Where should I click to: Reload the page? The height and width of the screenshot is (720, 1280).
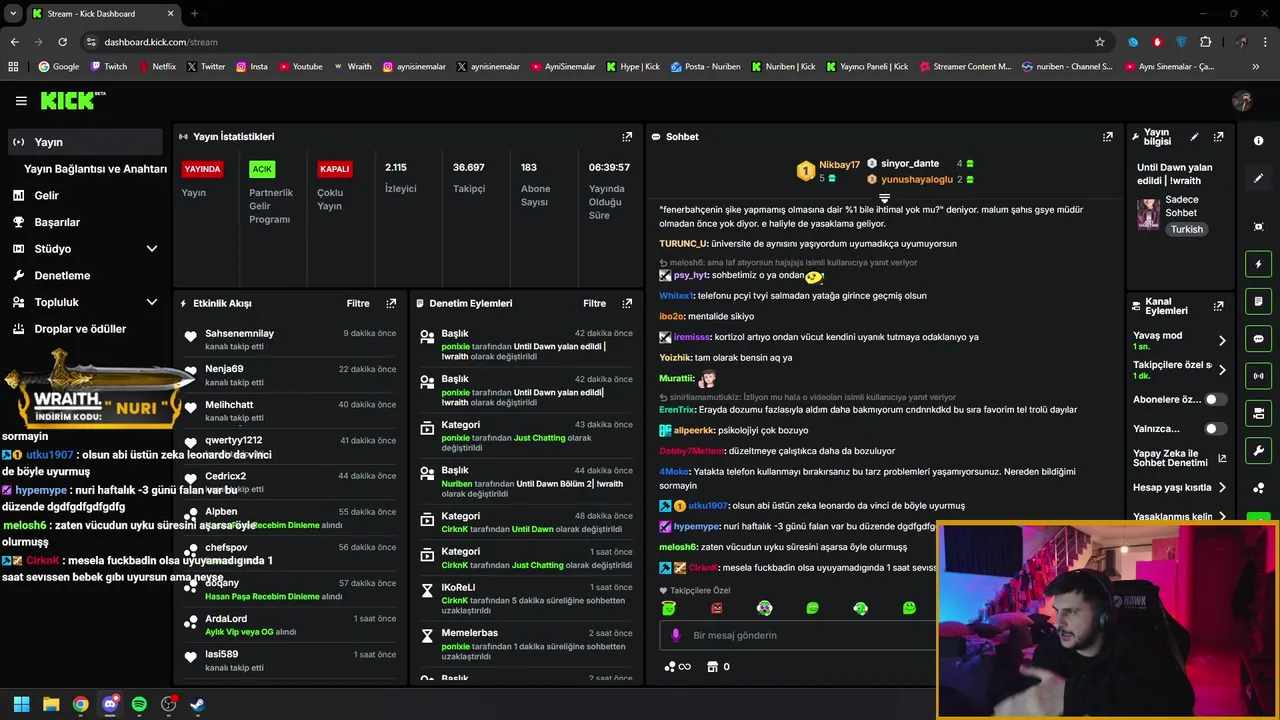point(62,42)
